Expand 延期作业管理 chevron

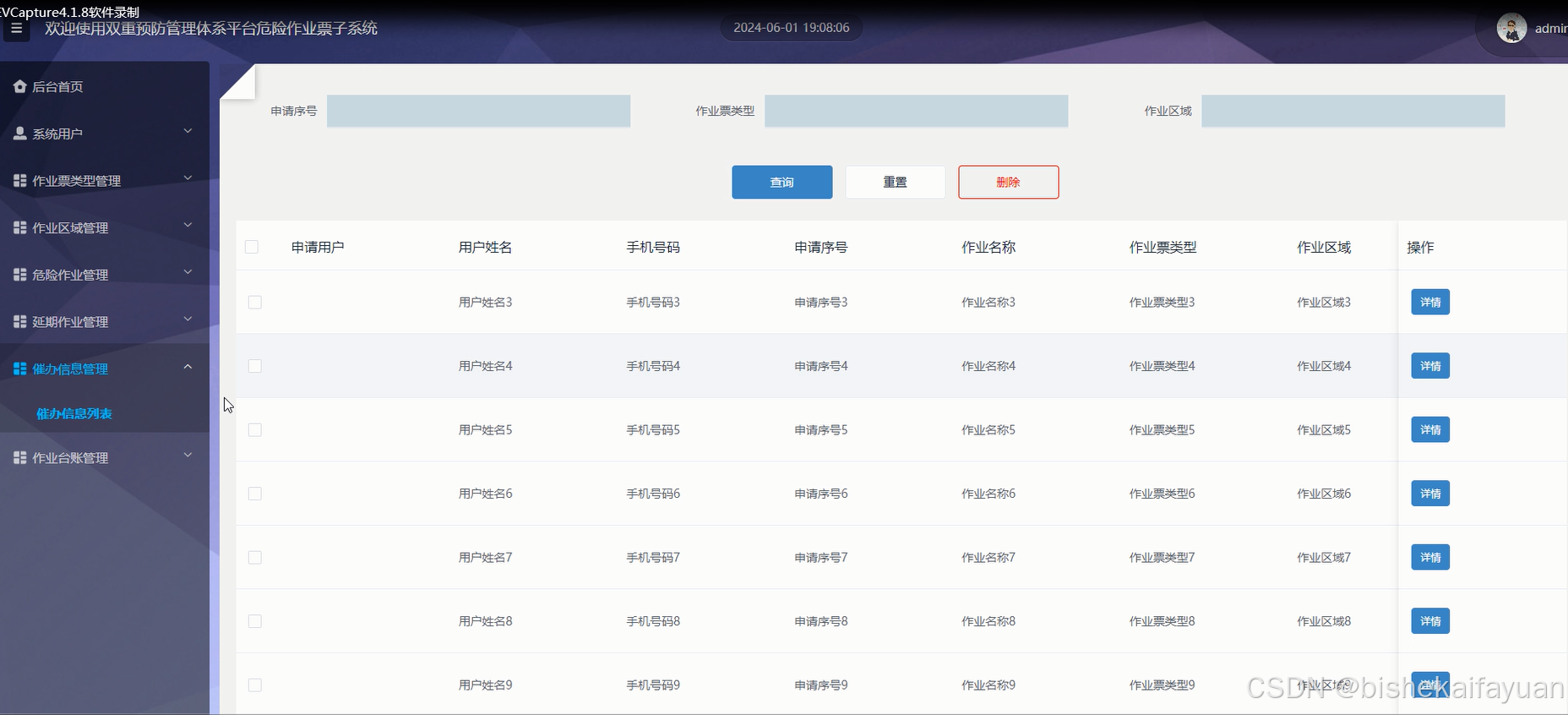pyautogui.click(x=188, y=319)
